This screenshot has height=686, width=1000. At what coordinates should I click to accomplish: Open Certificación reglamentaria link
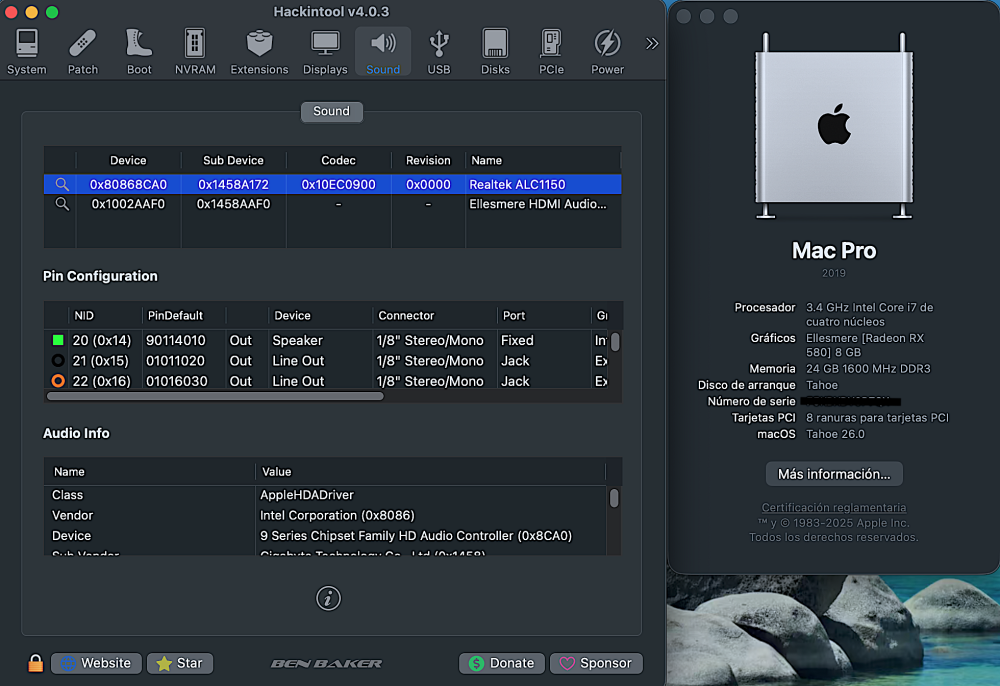click(x=834, y=507)
